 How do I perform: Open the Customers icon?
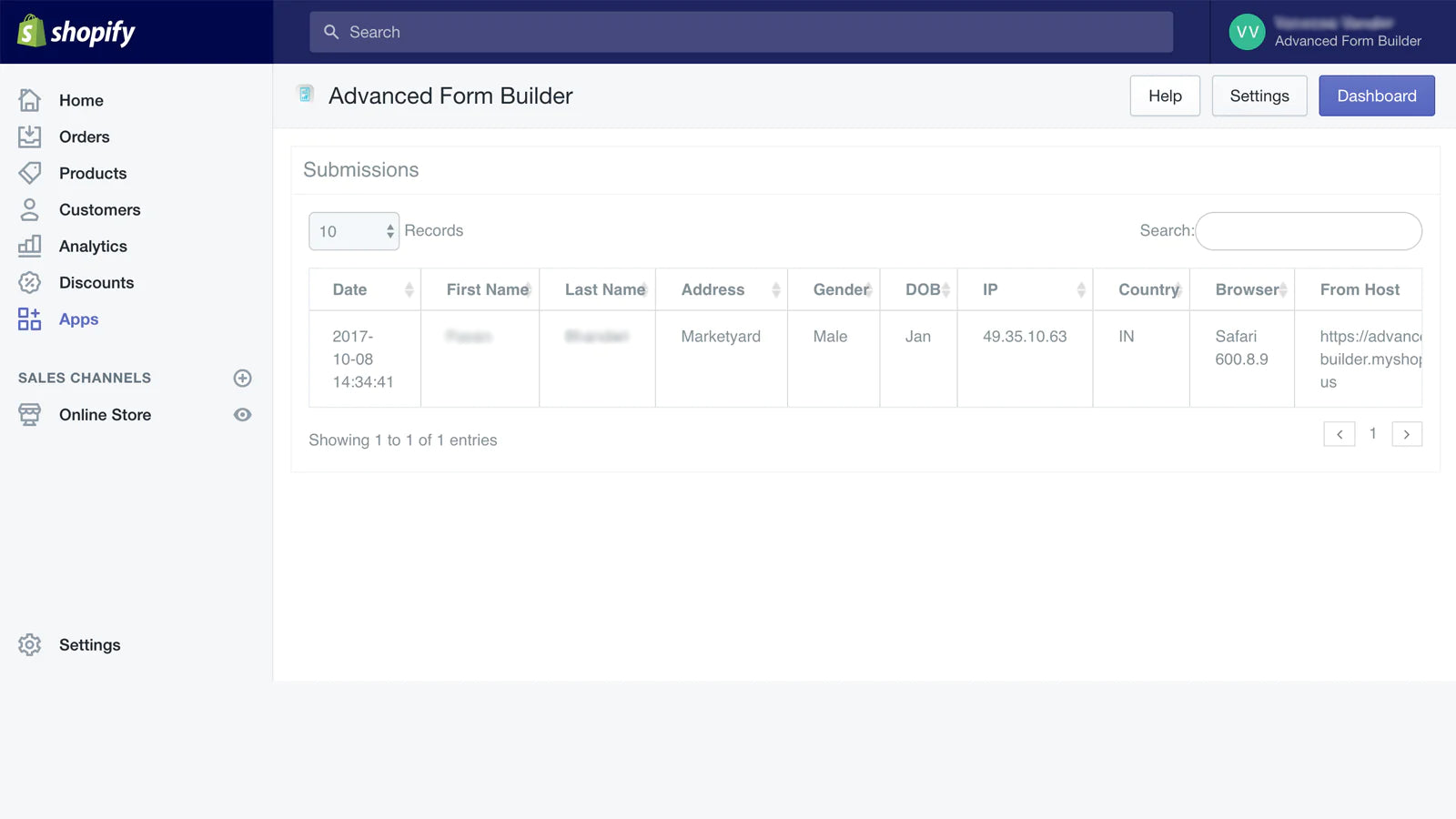[x=29, y=209]
